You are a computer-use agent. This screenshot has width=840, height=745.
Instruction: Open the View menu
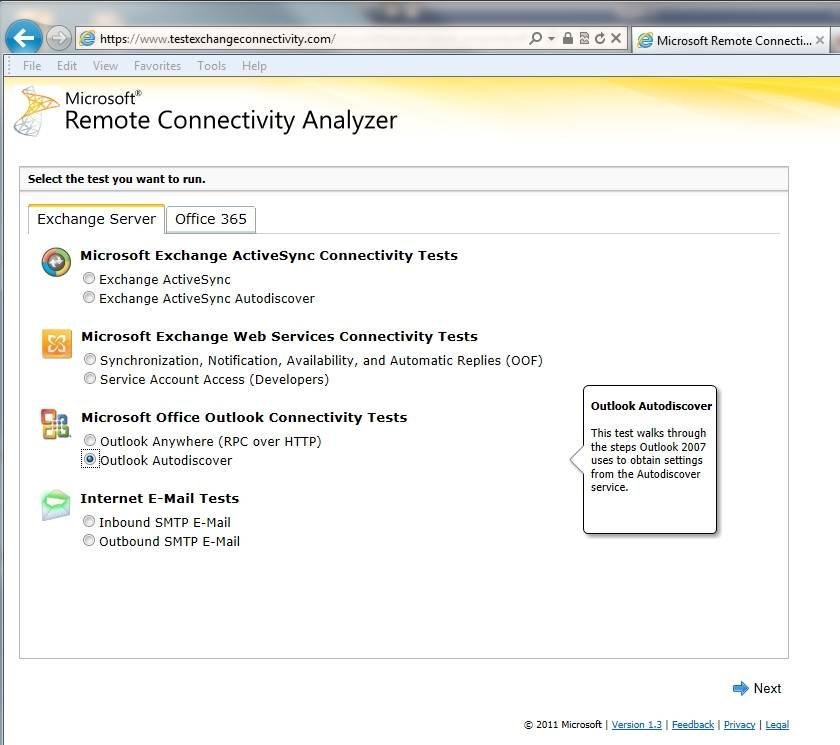105,66
